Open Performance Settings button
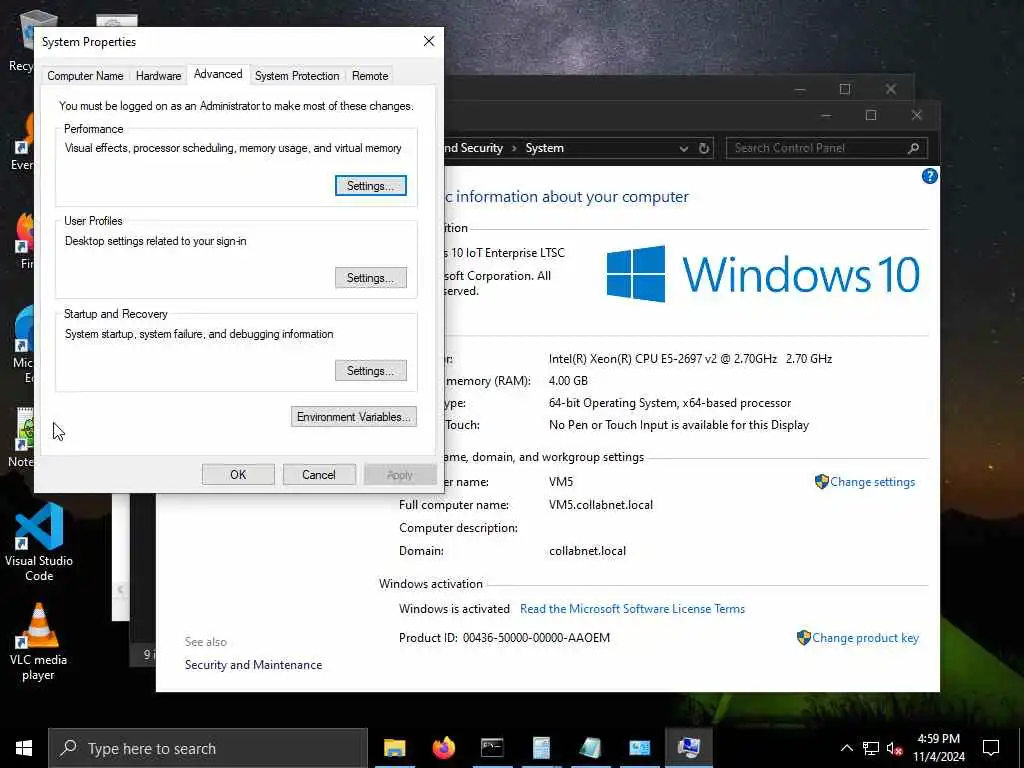Screen dimensions: 1024x768 click(x=370, y=185)
